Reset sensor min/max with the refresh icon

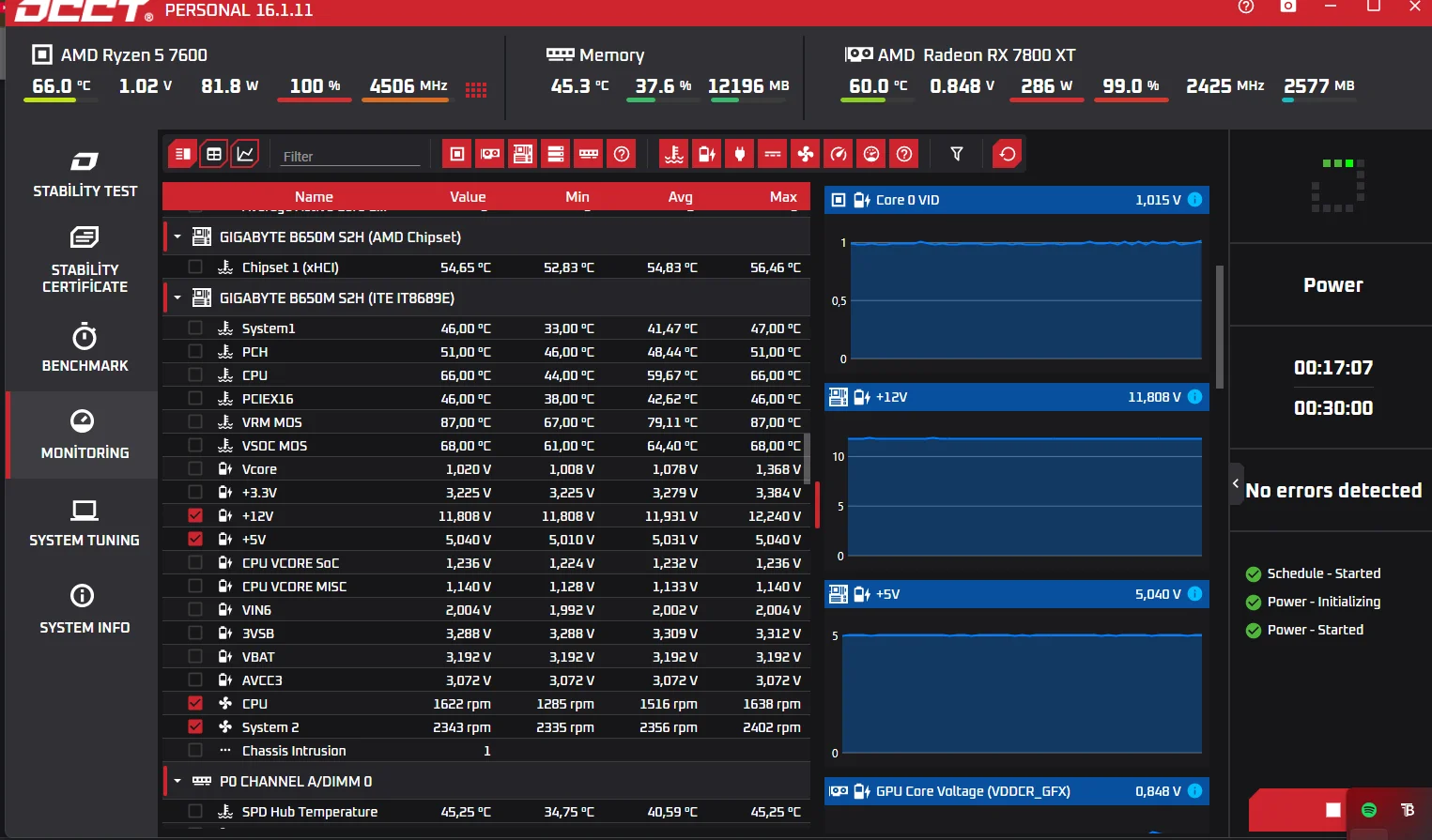[x=1008, y=154]
